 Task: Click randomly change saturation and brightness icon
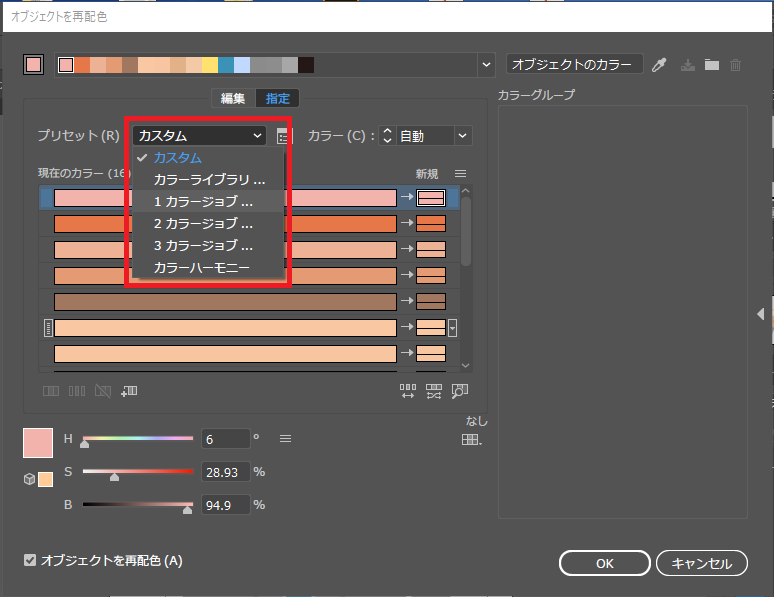[434, 391]
